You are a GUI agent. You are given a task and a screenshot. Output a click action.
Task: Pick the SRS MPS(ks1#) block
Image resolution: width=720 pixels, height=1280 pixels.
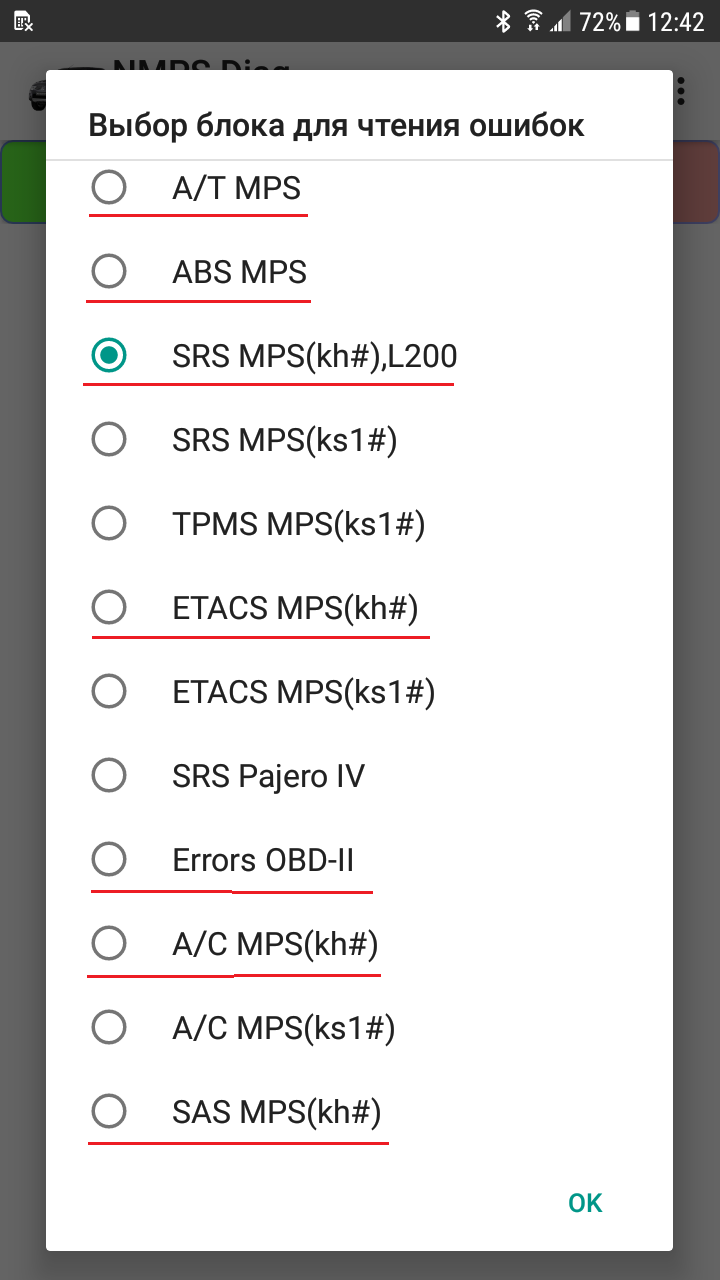[x=109, y=439]
